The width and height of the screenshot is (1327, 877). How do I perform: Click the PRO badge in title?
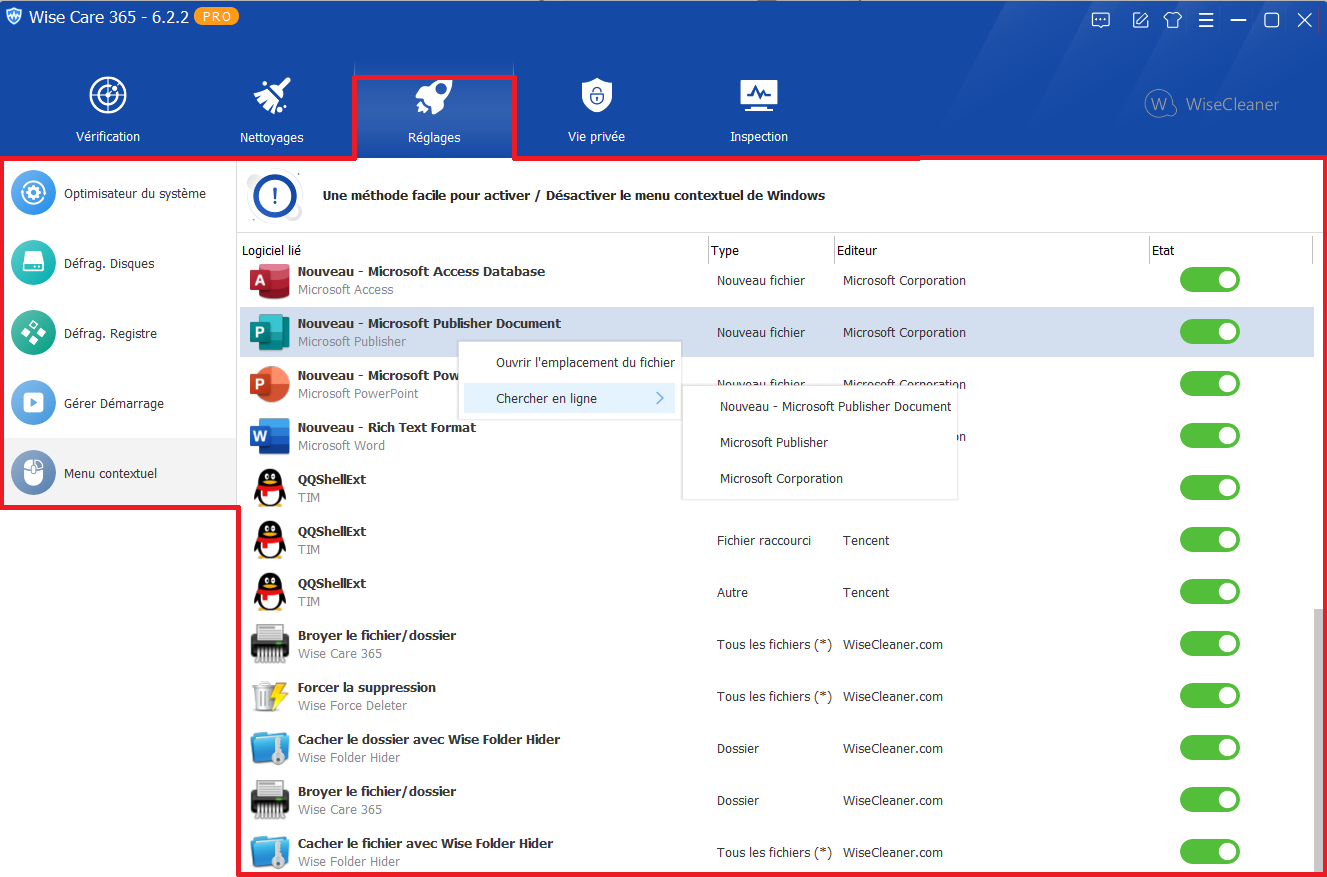pyautogui.click(x=216, y=17)
